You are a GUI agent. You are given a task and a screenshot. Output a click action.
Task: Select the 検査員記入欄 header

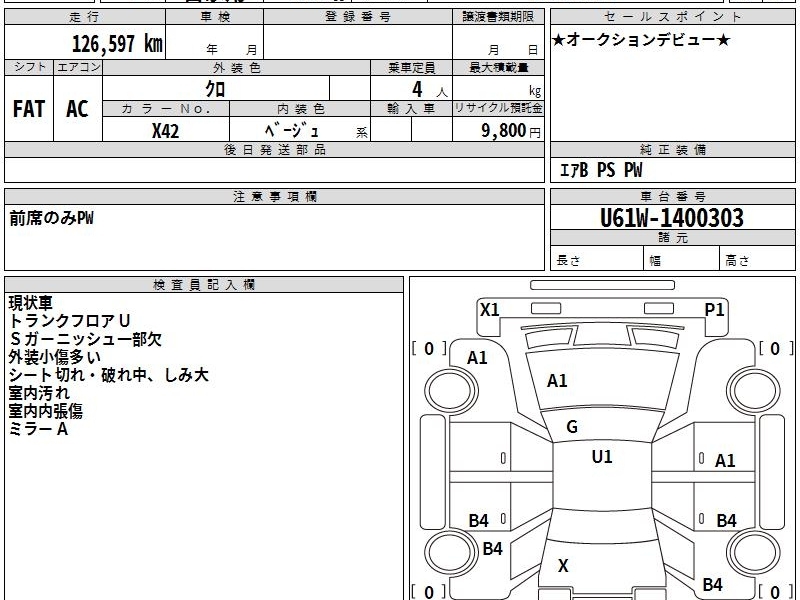pos(204,285)
